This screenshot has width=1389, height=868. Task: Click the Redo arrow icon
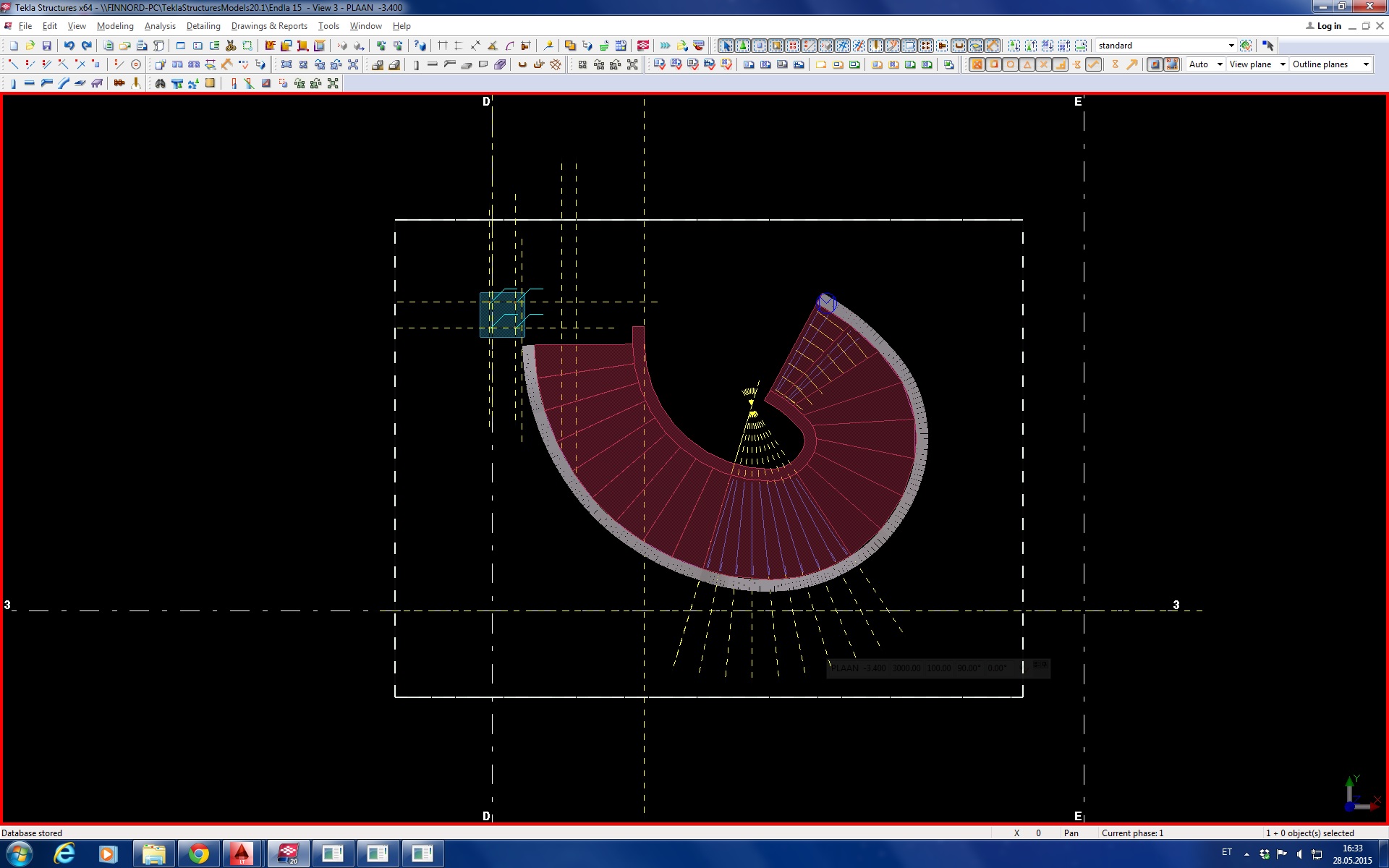click(x=86, y=46)
